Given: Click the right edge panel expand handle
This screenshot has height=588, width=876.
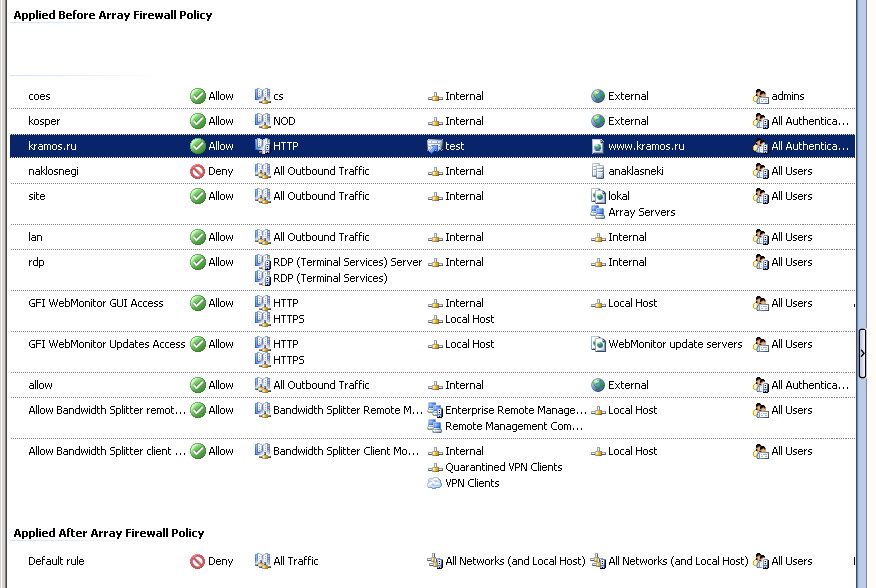Looking at the screenshot, I should 863,353.
